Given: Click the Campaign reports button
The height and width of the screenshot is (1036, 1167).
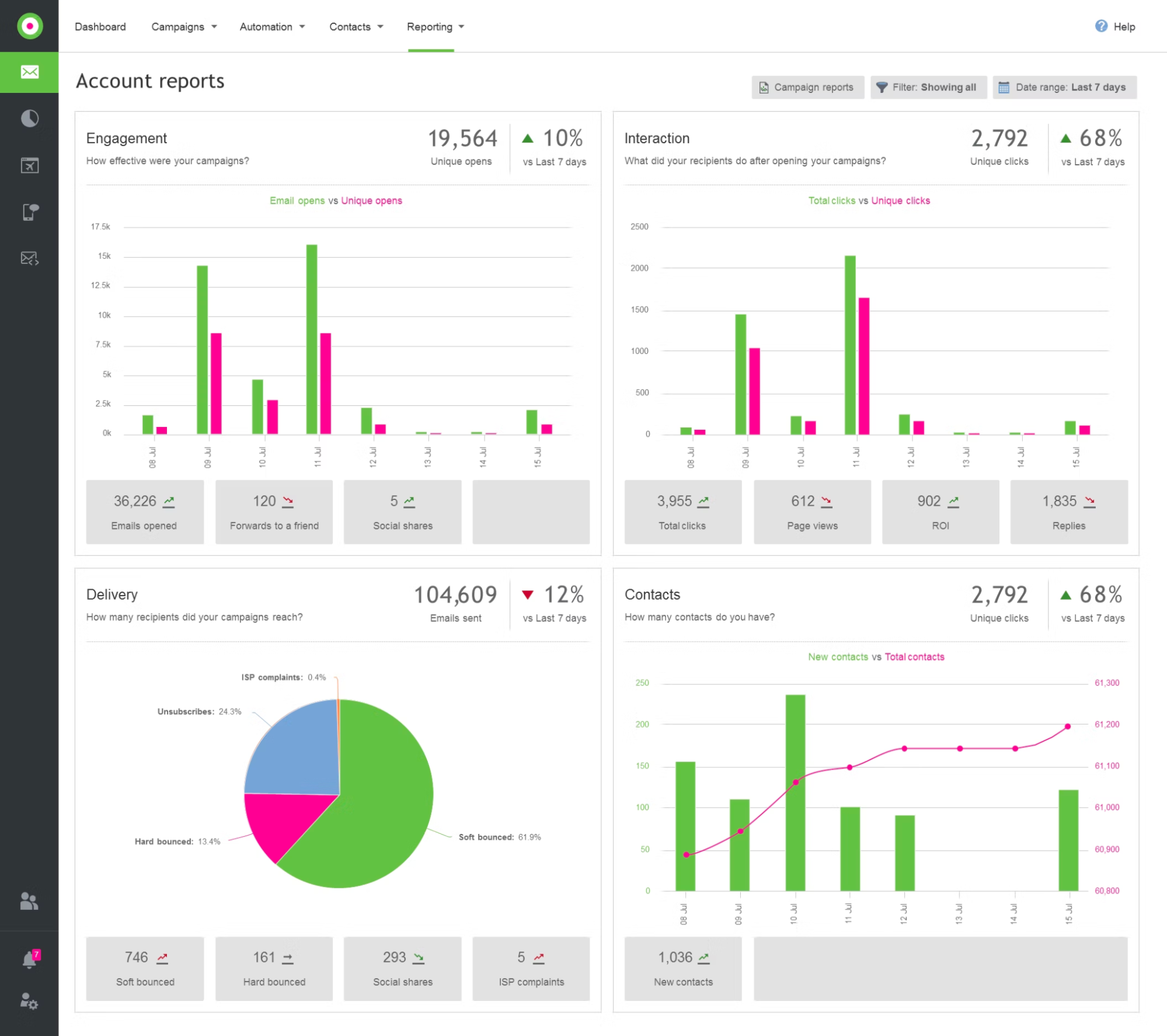Looking at the screenshot, I should pos(807,87).
